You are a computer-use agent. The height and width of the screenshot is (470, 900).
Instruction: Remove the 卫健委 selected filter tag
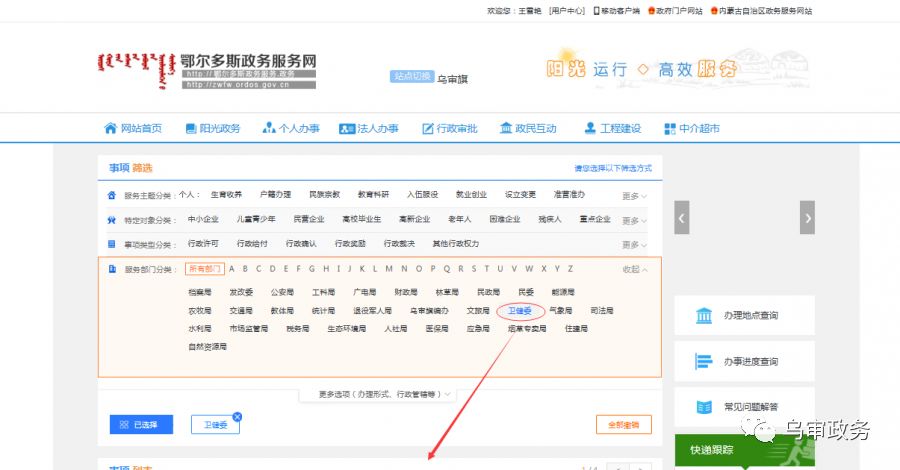(237, 417)
